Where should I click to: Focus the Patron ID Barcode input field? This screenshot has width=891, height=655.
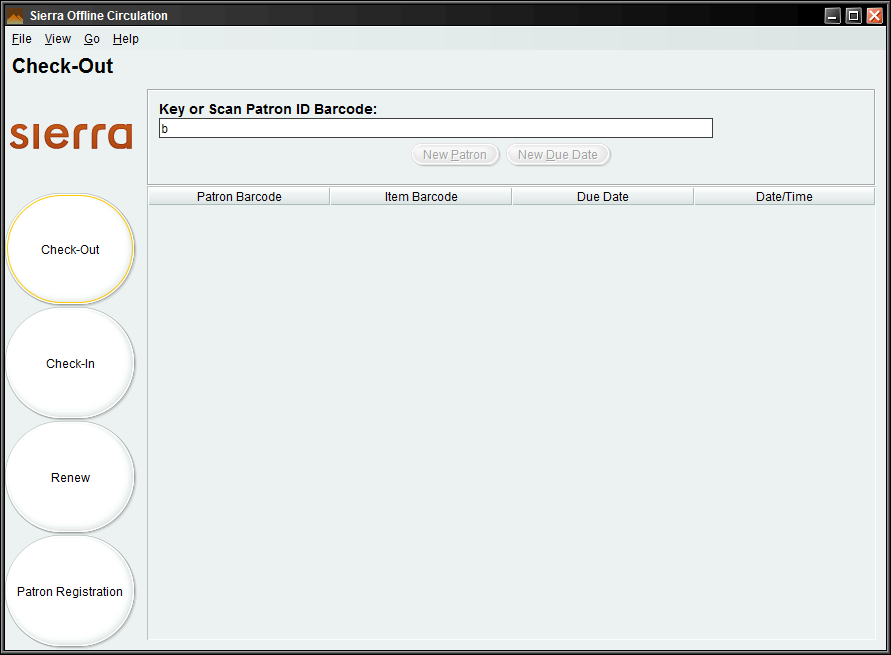tap(436, 128)
